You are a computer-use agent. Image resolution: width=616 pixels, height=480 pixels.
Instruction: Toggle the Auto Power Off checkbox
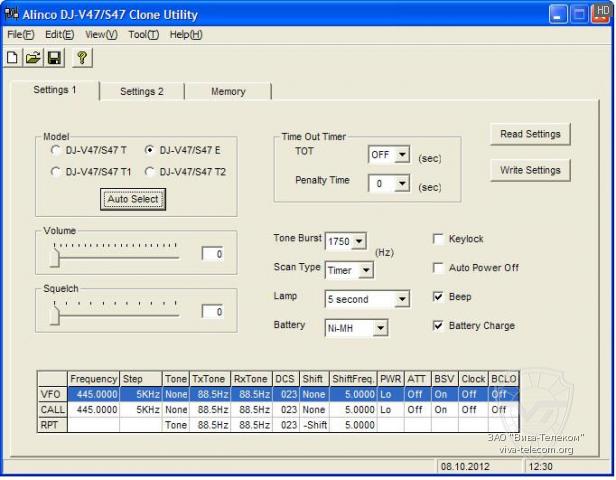click(439, 268)
